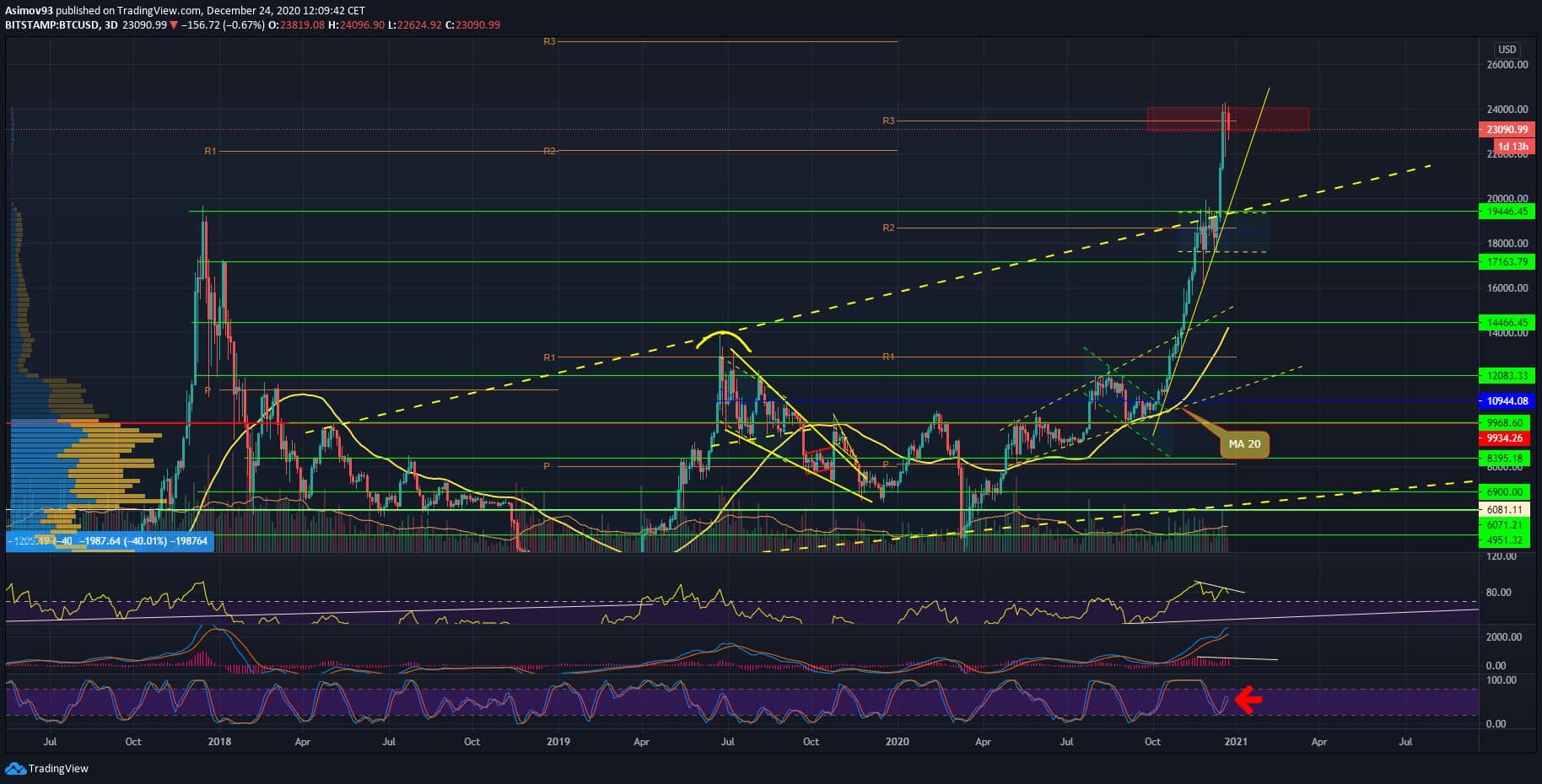Click the current price label 23090.99

[1507, 130]
